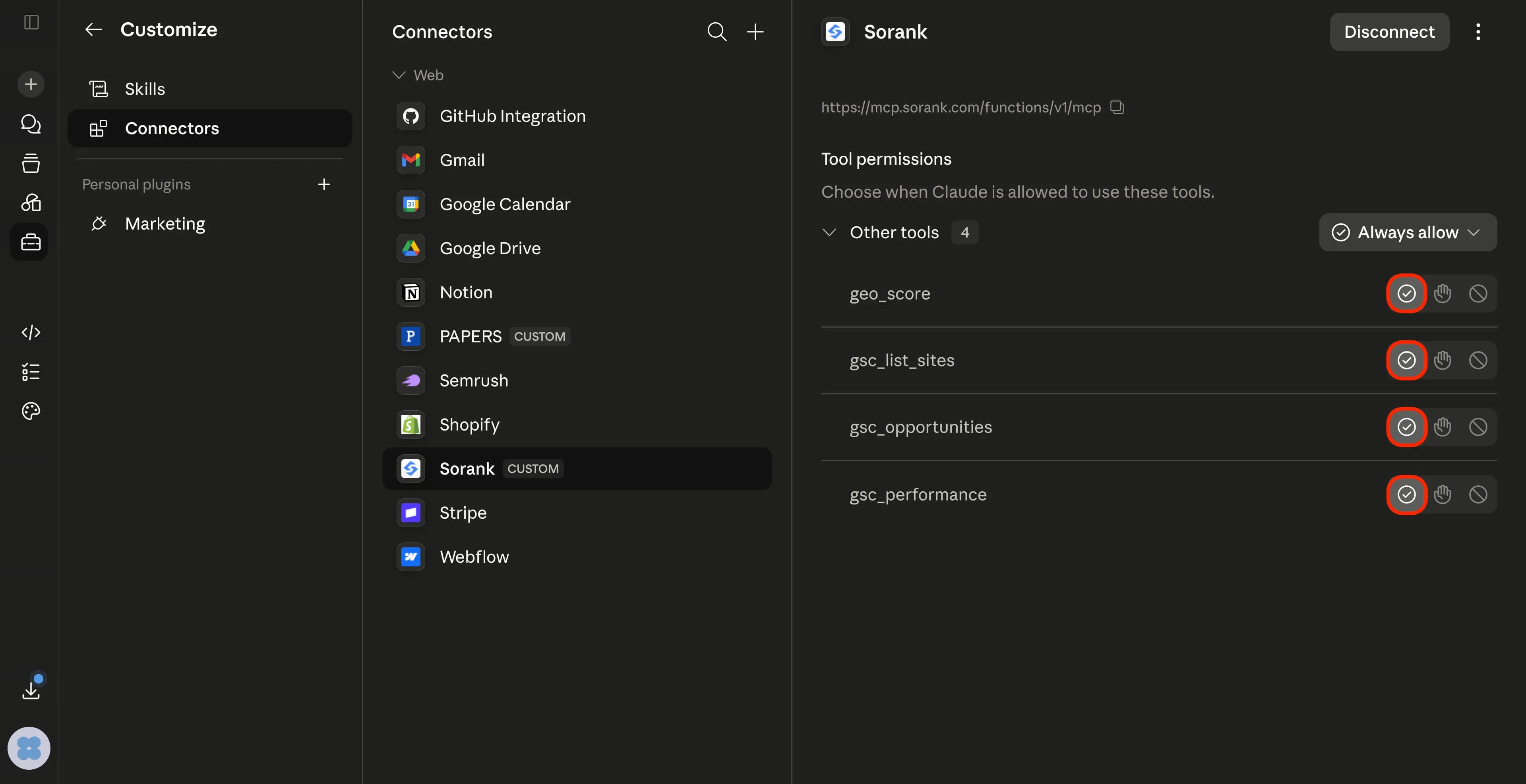The height and width of the screenshot is (784, 1526).
Task: Set gsc_list_sites to always allow
Action: point(1407,361)
